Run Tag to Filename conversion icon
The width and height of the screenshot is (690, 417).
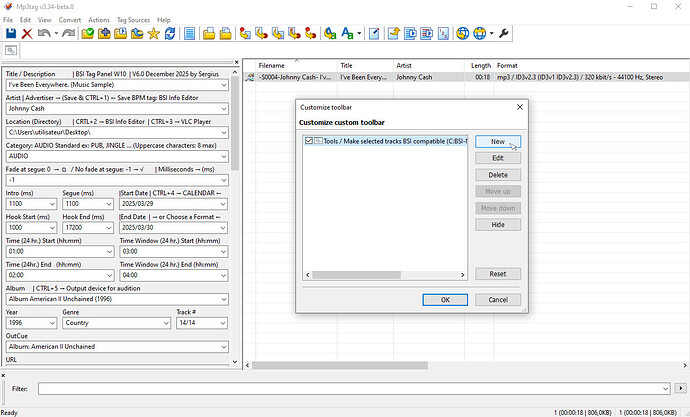coord(245,33)
